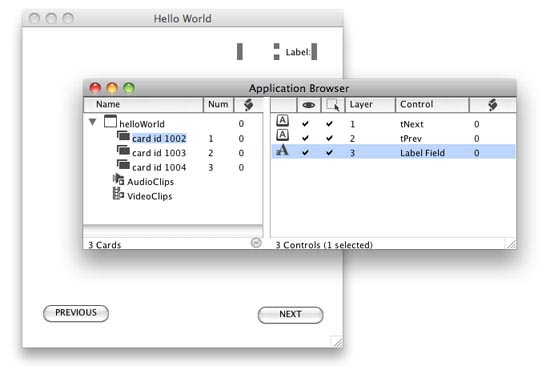This screenshot has width=546, height=374.
Task: Click the card id 1003 card icon
Action: point(123,151)
